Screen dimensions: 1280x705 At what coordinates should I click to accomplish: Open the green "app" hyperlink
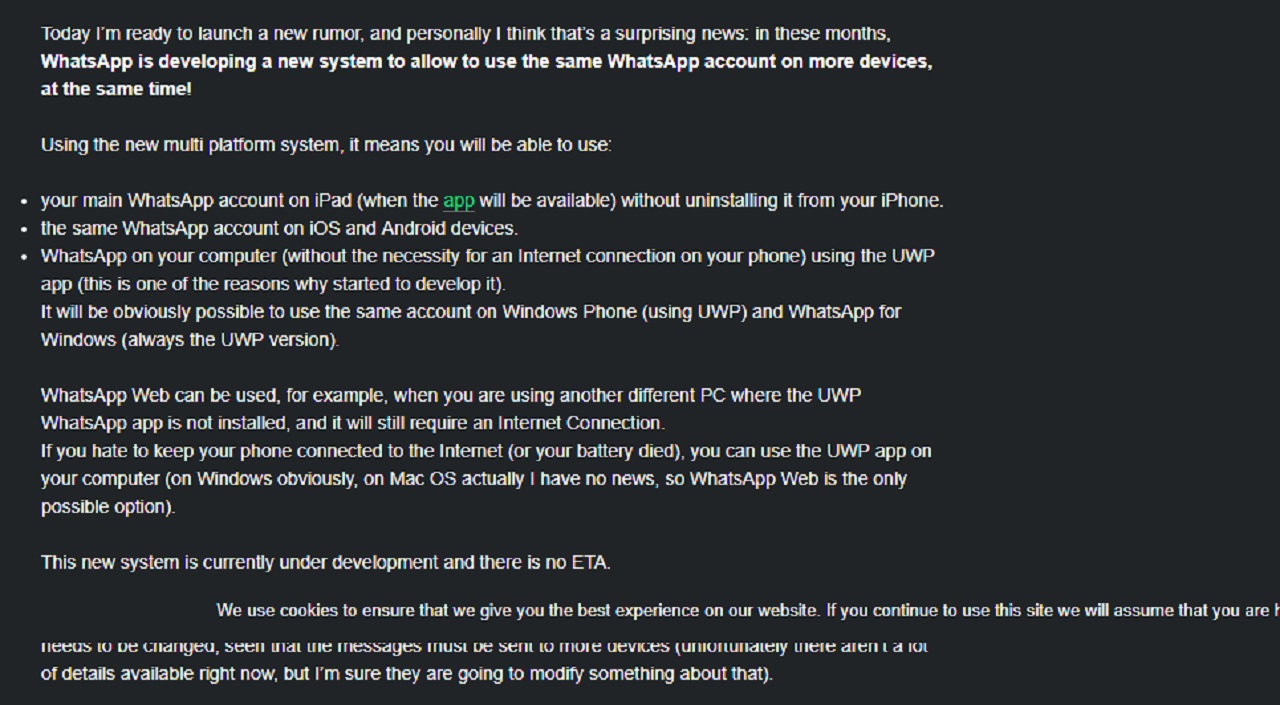[458, 201]
